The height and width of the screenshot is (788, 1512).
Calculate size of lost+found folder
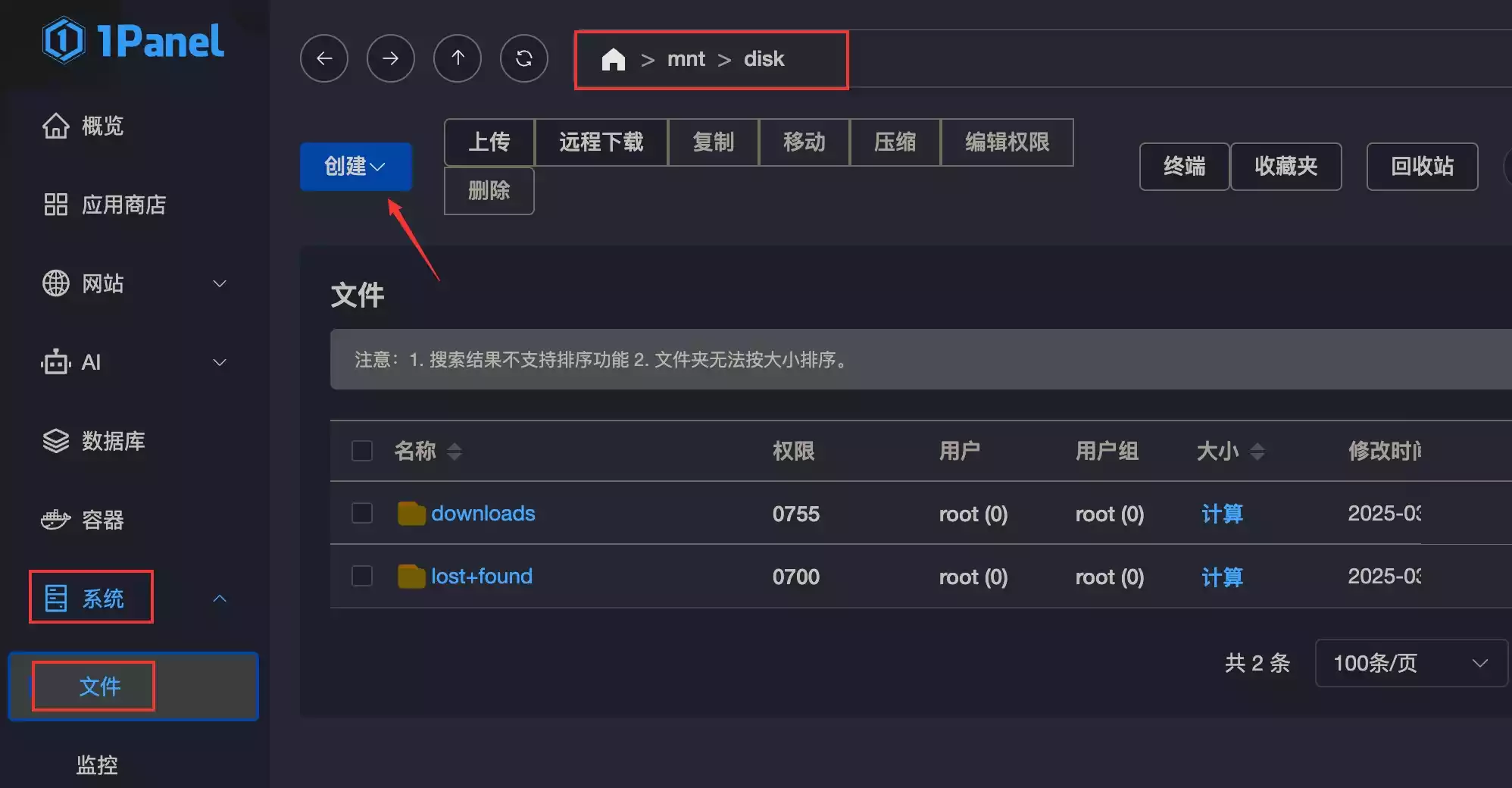1222,577
